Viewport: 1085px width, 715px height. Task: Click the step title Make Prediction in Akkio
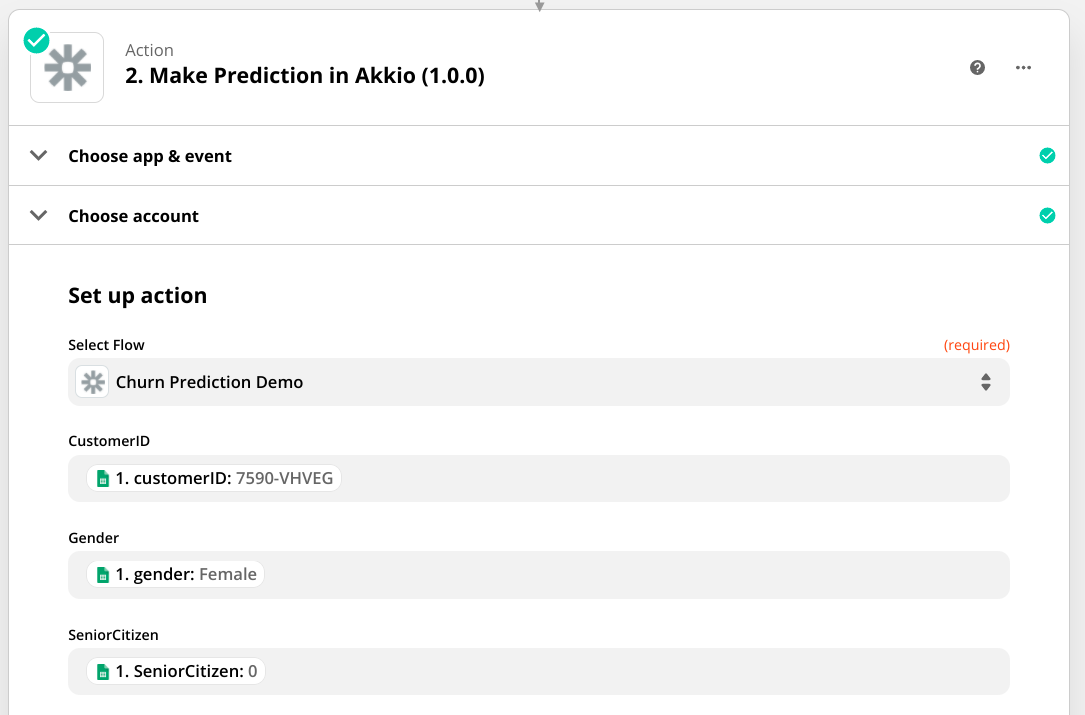coord(305,76)
